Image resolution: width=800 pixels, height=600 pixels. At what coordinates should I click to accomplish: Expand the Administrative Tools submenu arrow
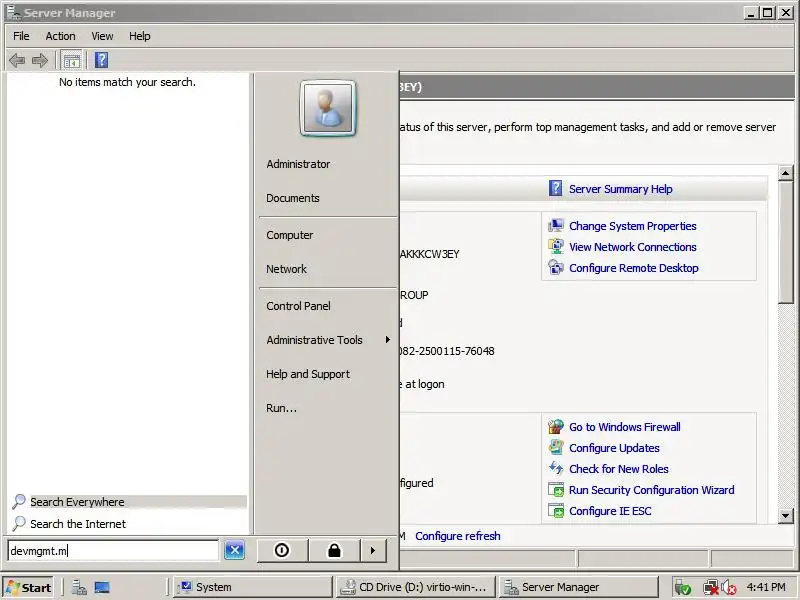coord(388,339)
